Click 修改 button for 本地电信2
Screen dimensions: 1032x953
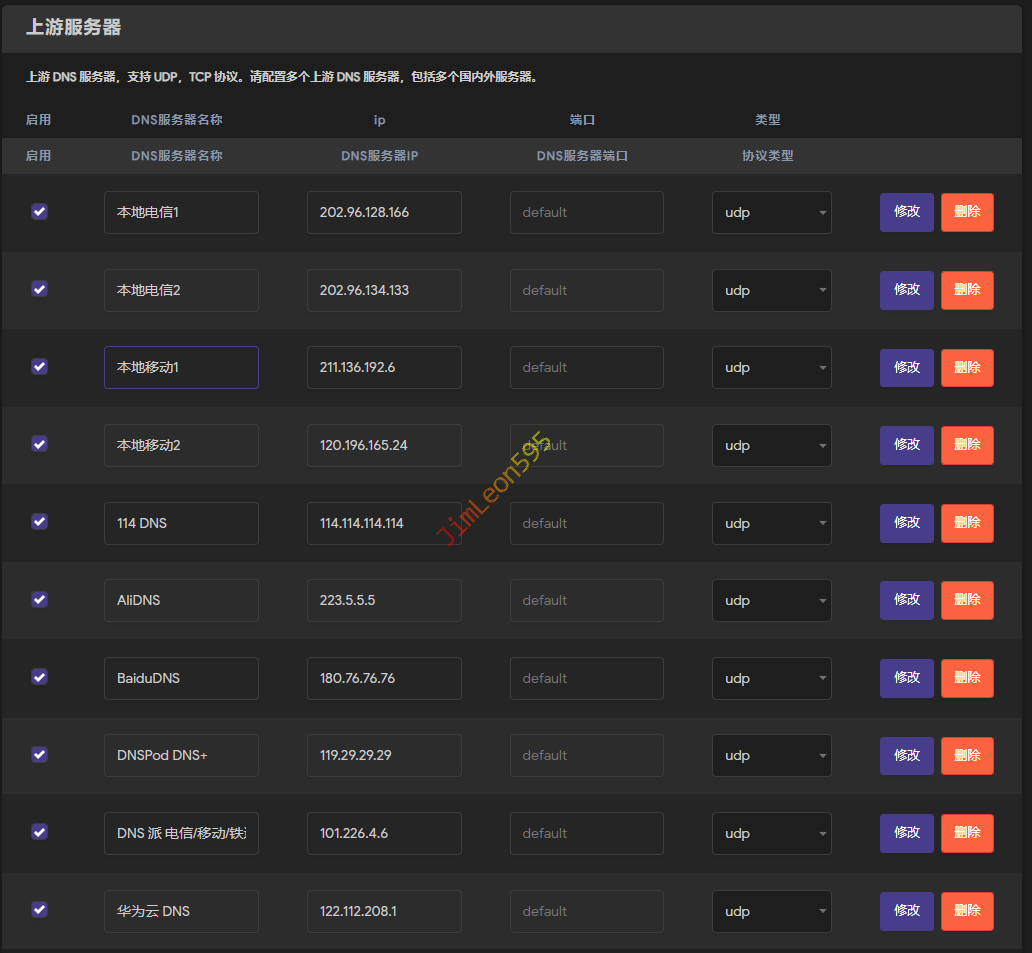906,290
